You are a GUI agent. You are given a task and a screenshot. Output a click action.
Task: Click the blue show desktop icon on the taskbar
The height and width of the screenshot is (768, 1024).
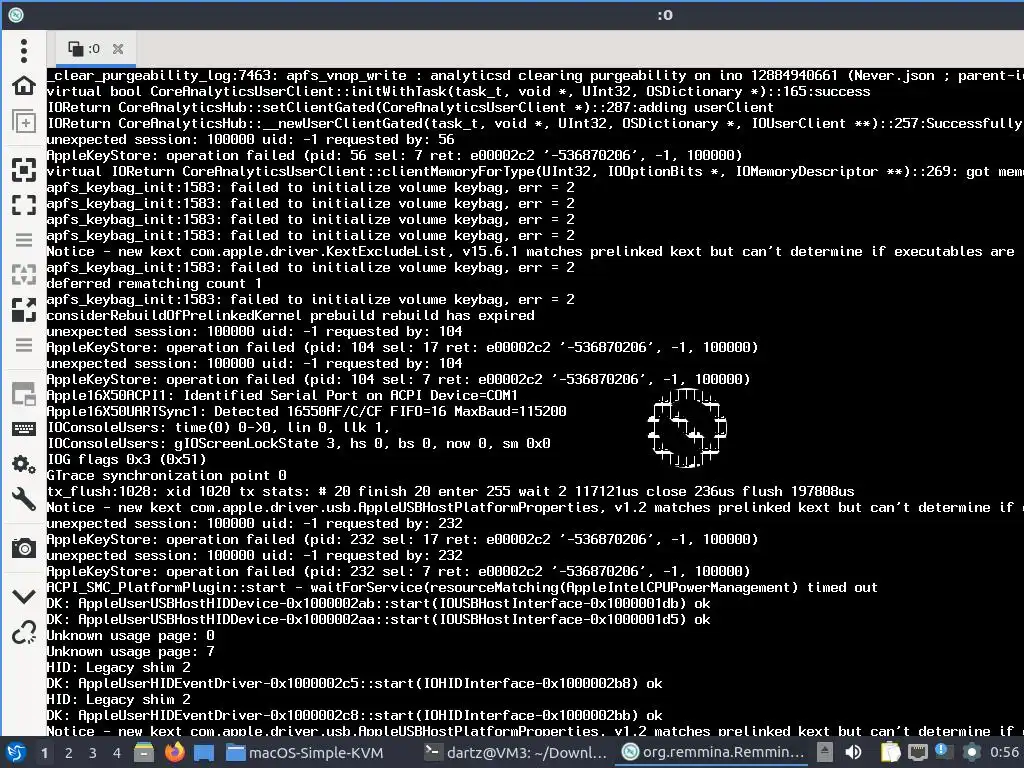(x=204, y=753)
